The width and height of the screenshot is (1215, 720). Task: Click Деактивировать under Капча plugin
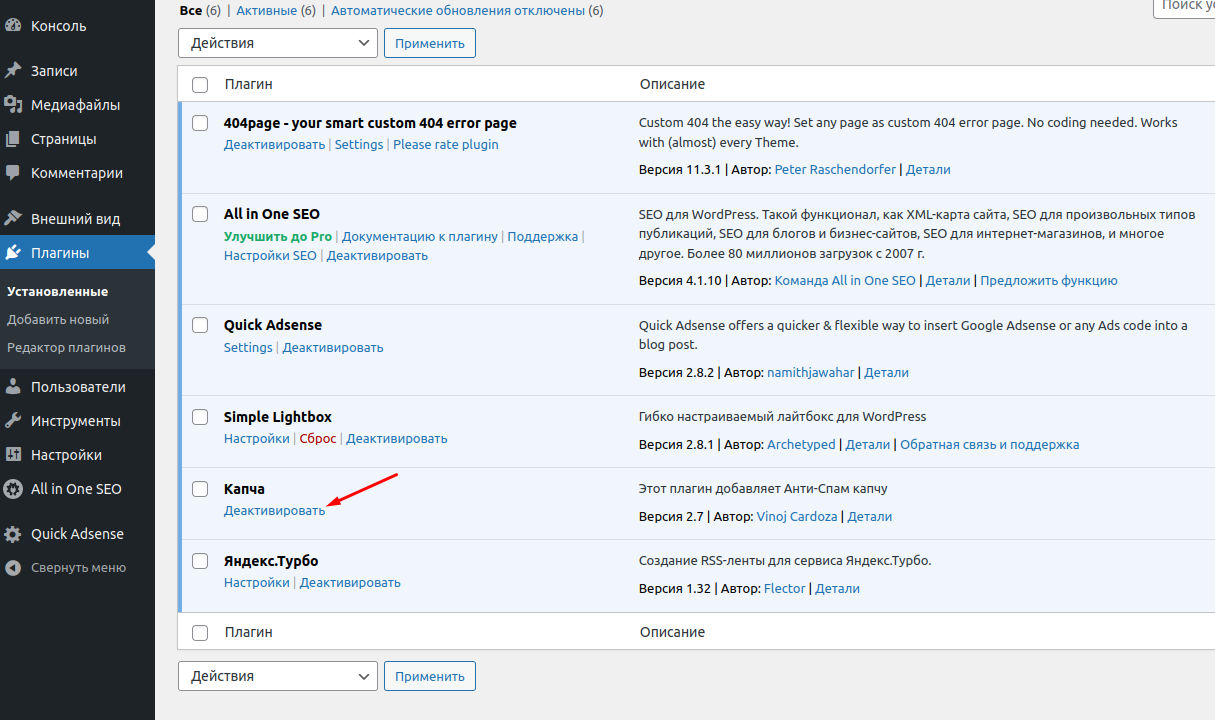(x=274, y=511)
